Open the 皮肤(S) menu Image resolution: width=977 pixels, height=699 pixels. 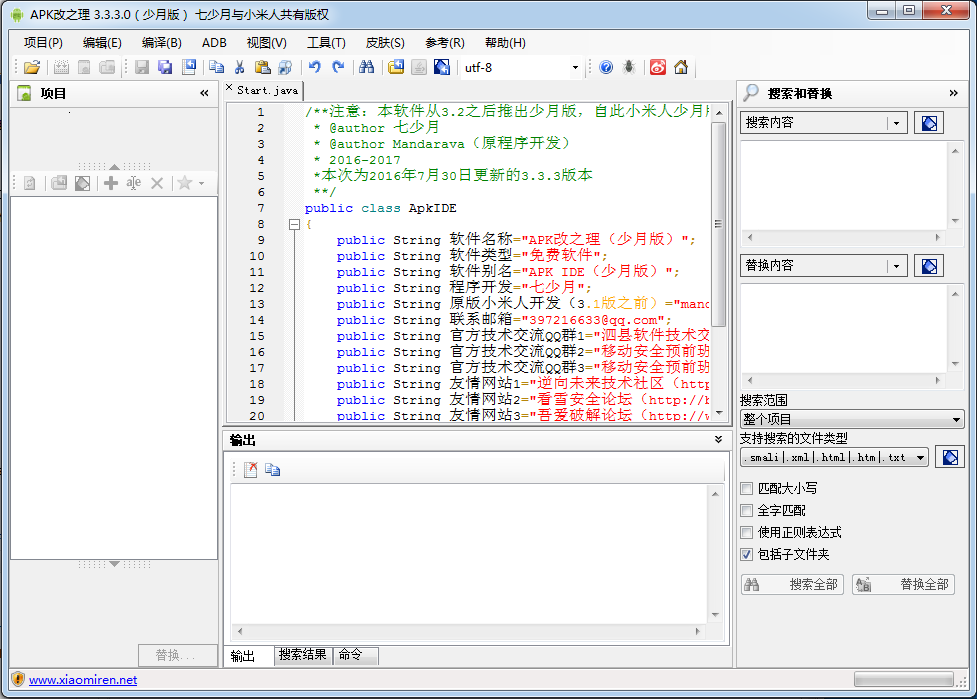tap(385, 43)
